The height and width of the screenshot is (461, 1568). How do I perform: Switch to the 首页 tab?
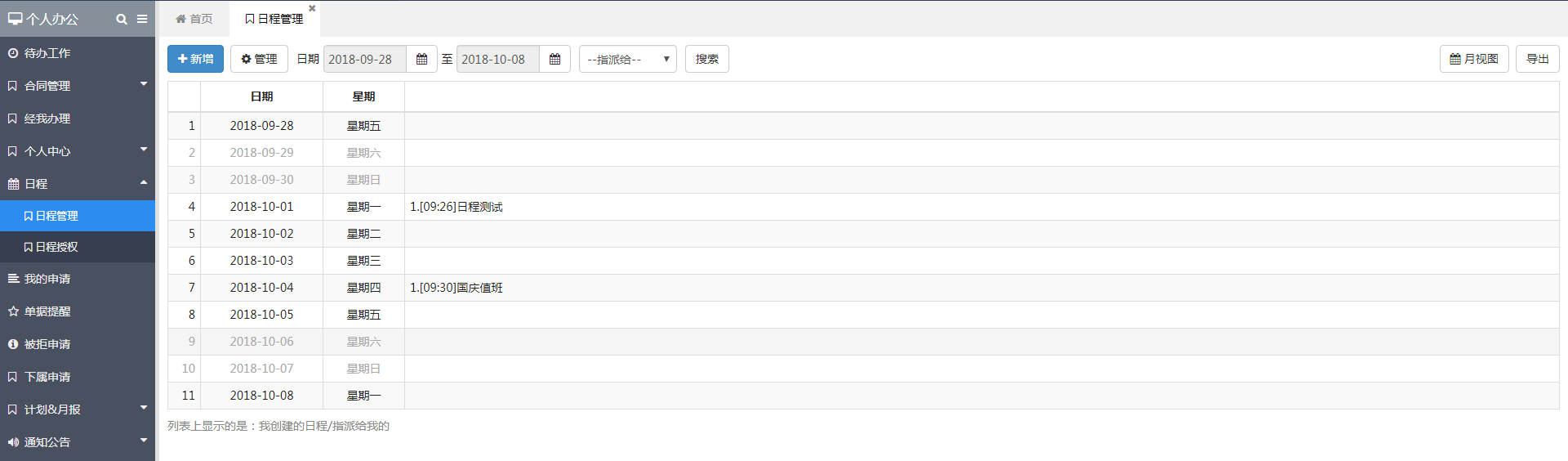click(x=194, y=19)
